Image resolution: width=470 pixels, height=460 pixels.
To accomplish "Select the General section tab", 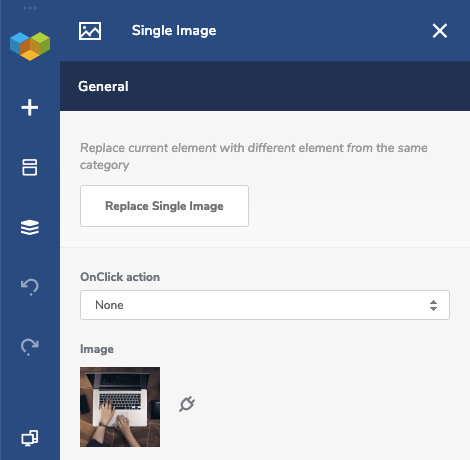I will [103, 86].
